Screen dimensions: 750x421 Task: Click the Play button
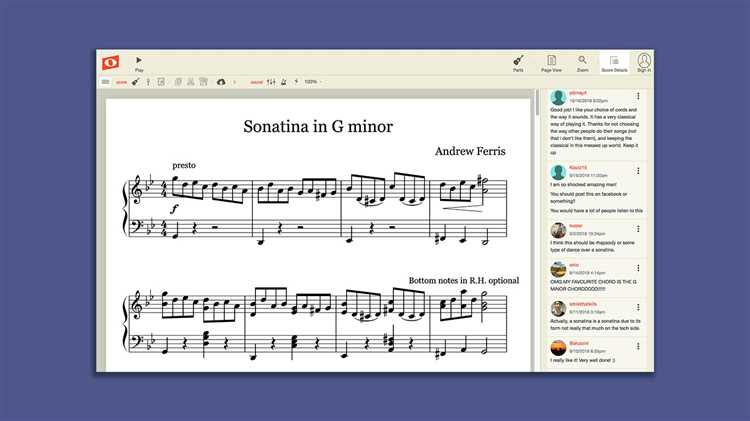[x=139, y=64]
